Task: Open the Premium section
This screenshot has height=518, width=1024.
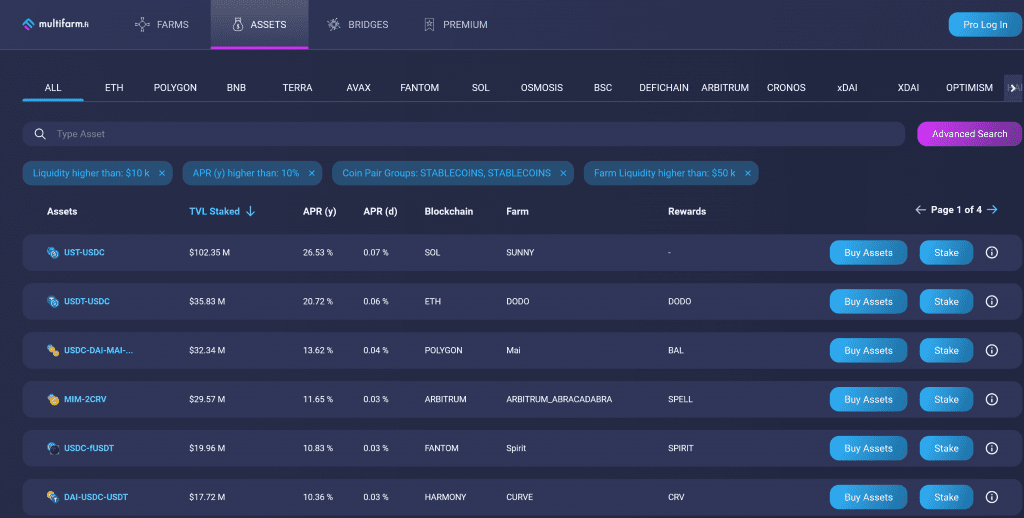Action: pos(455,24)
